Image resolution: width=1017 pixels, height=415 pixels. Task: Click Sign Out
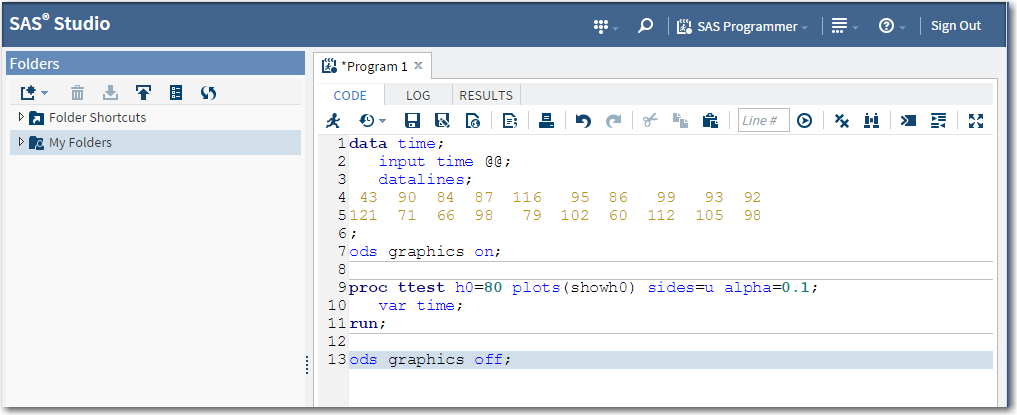(956, 26)
